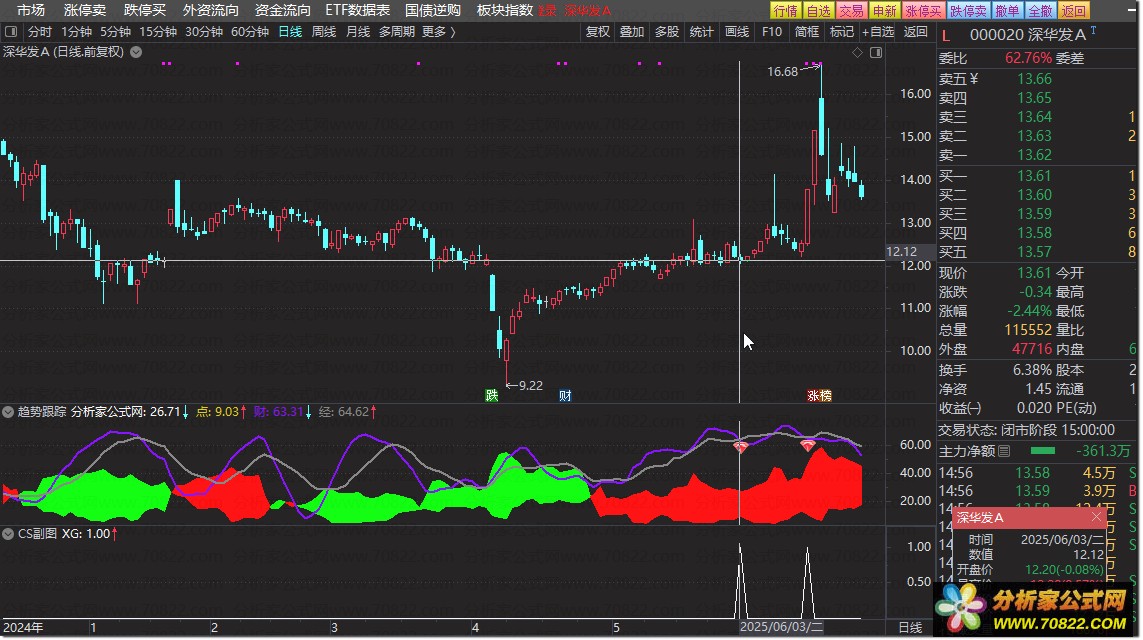Click the 卖一 13.62 order row
Screen dimensions: 1143x640
pyautogui.click(x=1037, y=155)
